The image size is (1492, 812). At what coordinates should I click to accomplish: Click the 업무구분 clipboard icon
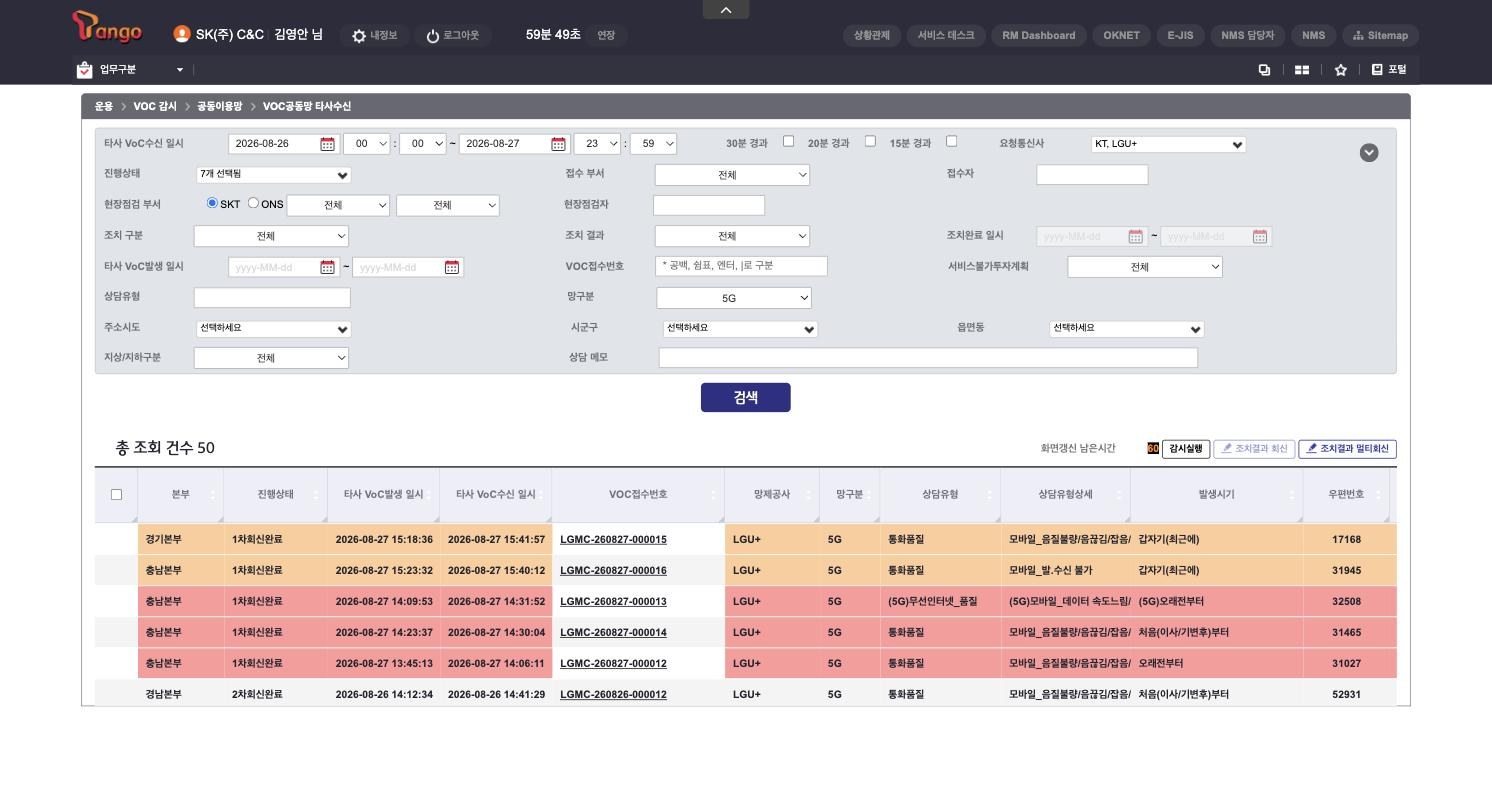click(84, 70)
